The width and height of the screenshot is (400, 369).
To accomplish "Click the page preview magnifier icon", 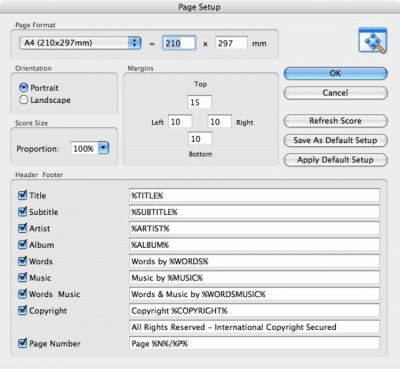I will (x=373, y=40).
